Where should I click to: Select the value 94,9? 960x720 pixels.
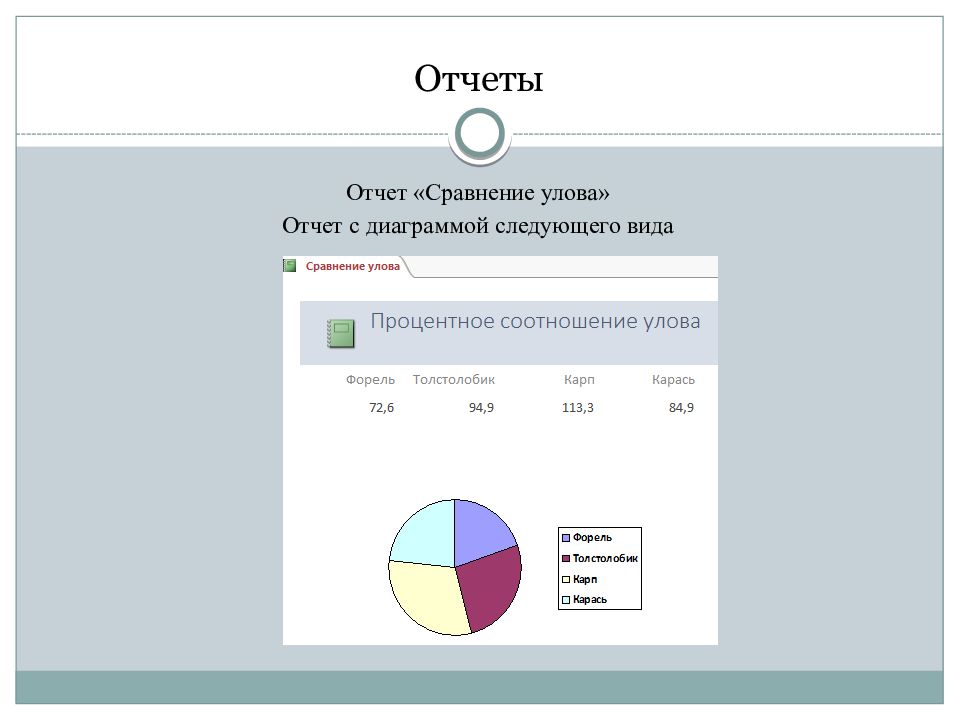point(481,408)
